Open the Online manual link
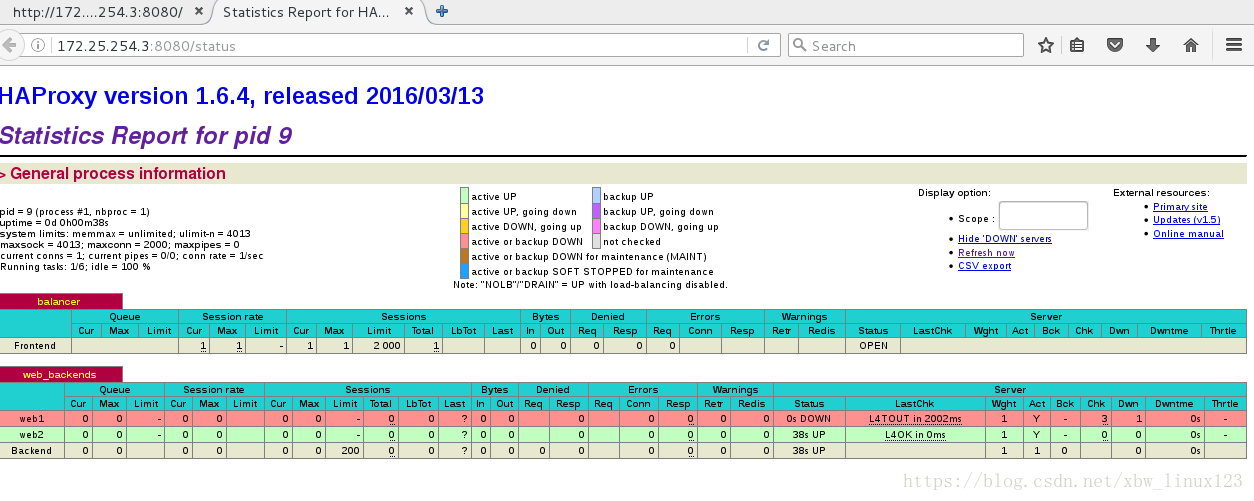1254x501 pixels. (1188, 234)
